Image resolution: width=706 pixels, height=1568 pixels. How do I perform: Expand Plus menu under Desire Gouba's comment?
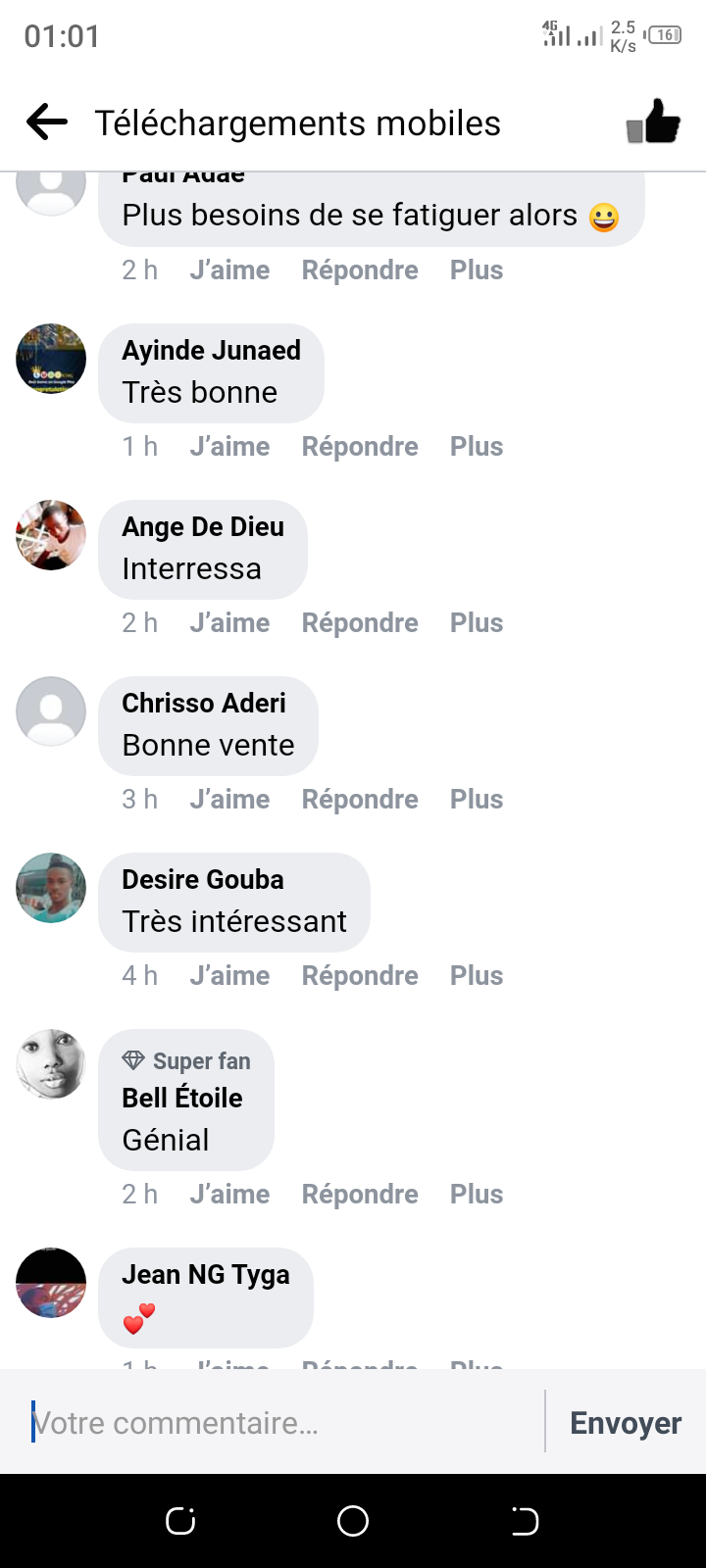coord(477,976)
